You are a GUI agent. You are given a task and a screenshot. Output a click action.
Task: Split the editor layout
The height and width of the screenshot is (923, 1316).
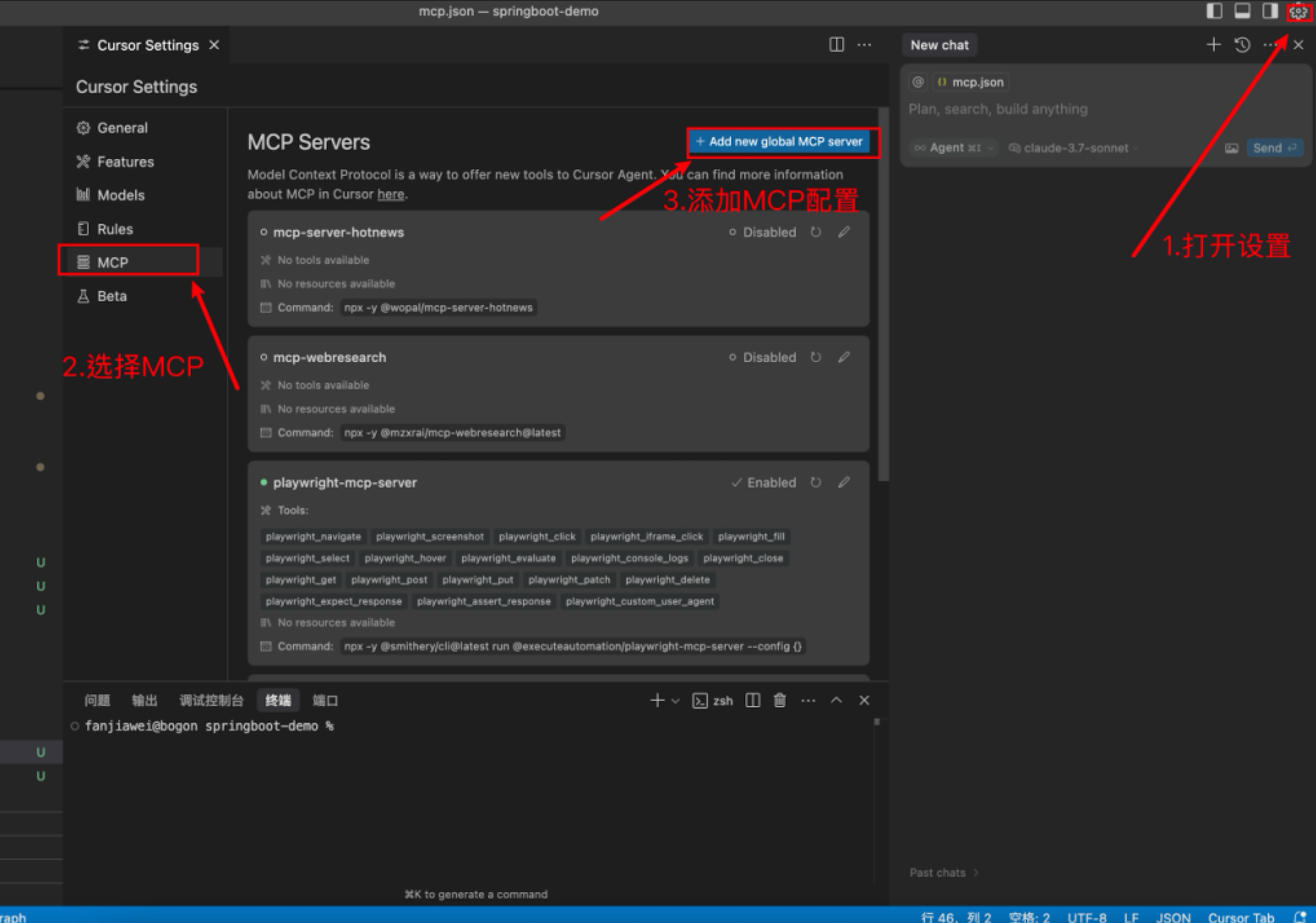tap(836, 45)
